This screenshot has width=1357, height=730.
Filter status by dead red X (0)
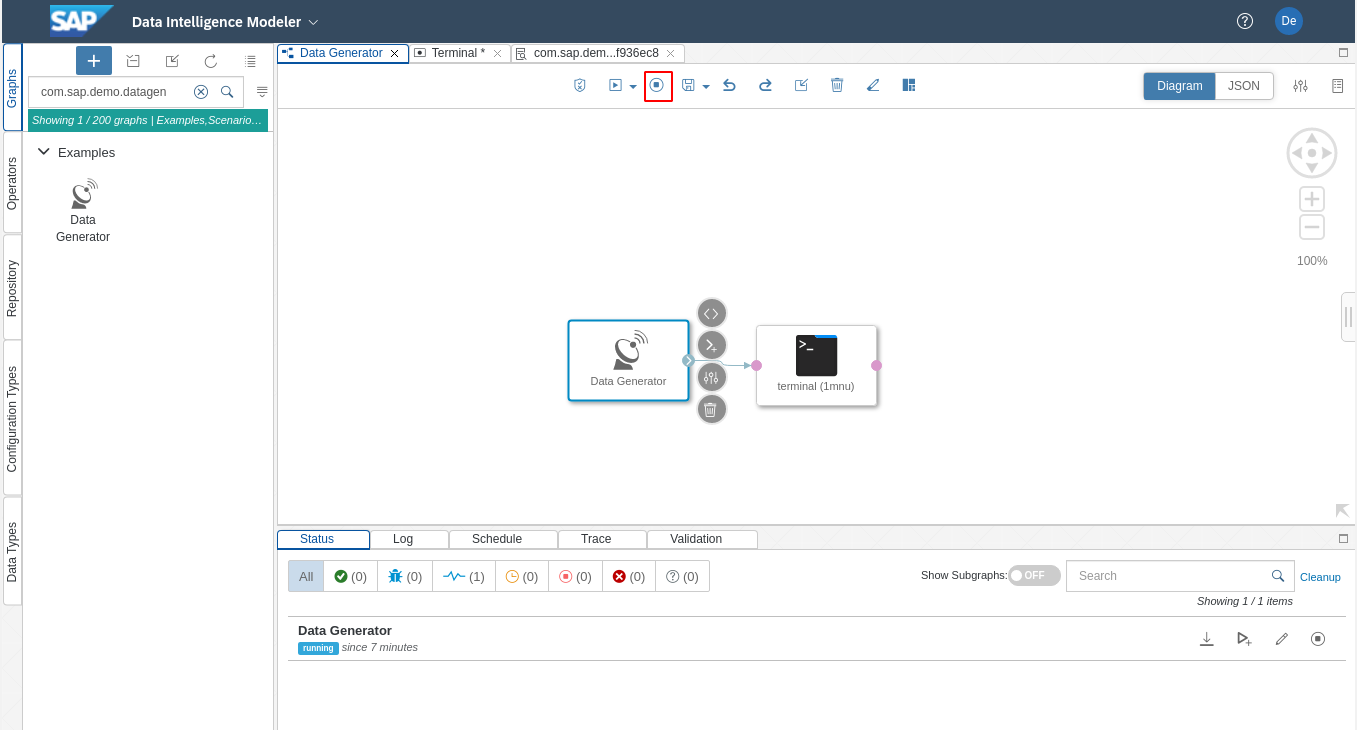pos(629,576)
